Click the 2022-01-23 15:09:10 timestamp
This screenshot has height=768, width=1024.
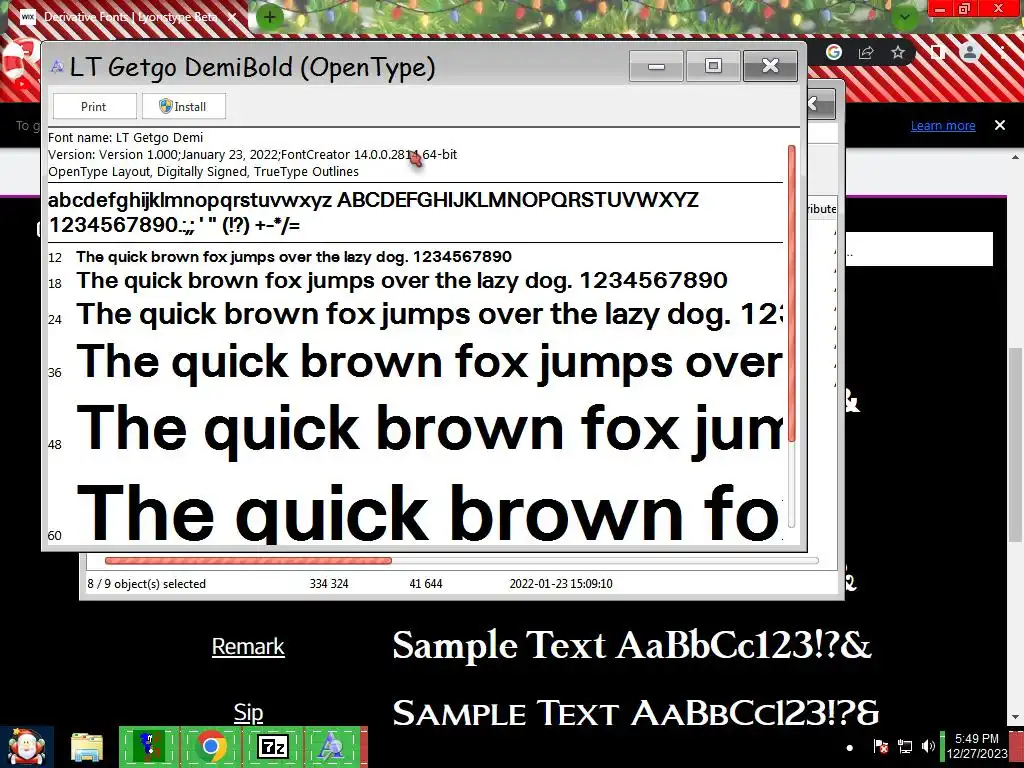coord(561,584)
